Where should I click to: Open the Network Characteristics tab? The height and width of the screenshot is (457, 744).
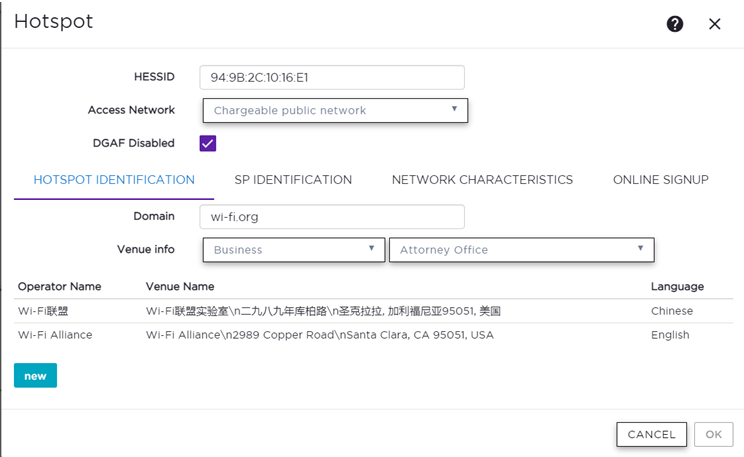(x=482, y=180)
